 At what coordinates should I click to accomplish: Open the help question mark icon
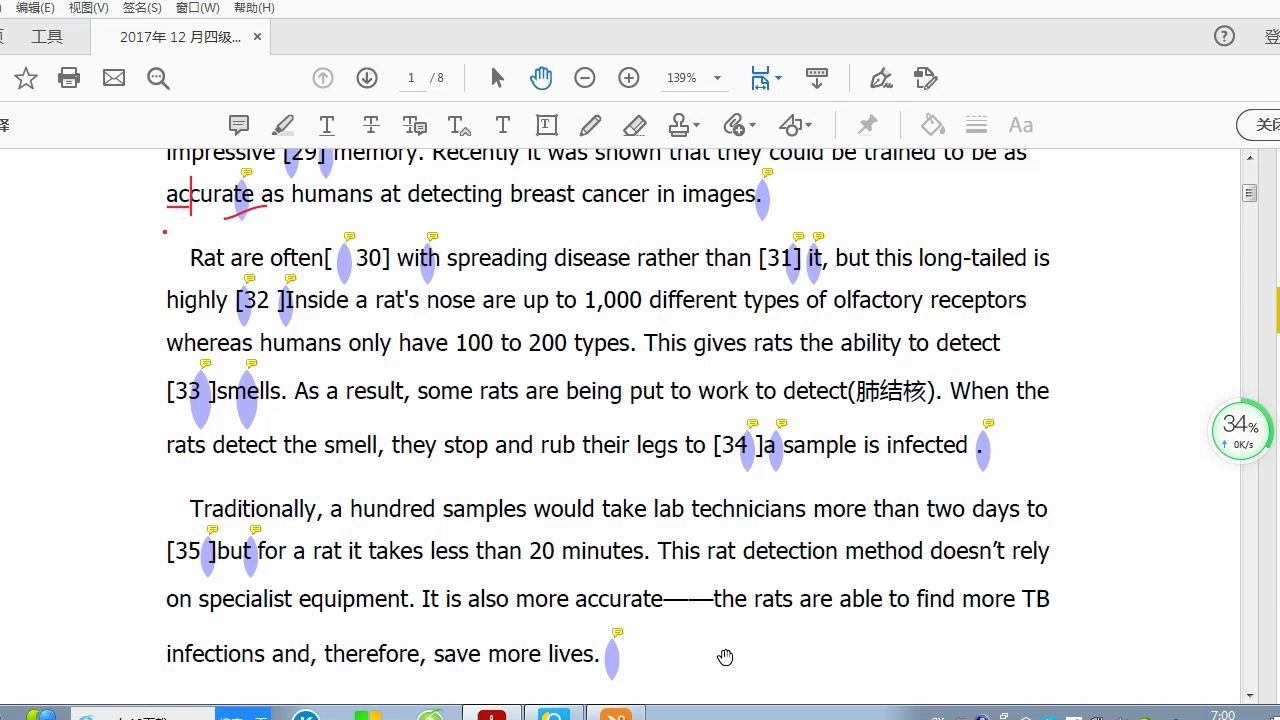click(x=1224, y=37)
